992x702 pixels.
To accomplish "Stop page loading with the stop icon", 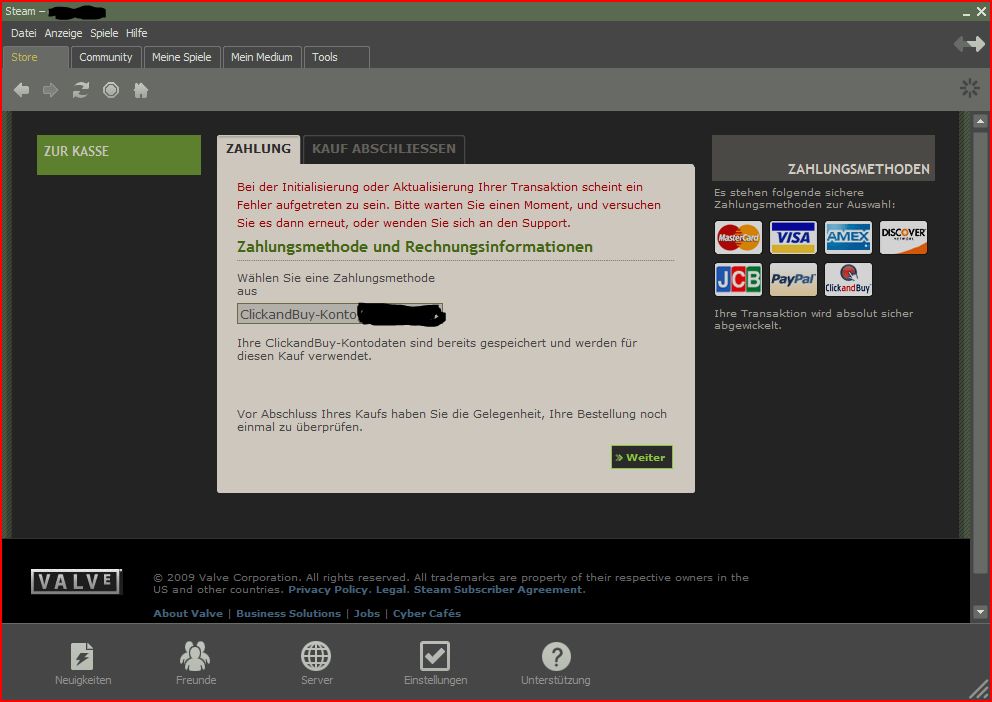I will [x=111, y=90].
